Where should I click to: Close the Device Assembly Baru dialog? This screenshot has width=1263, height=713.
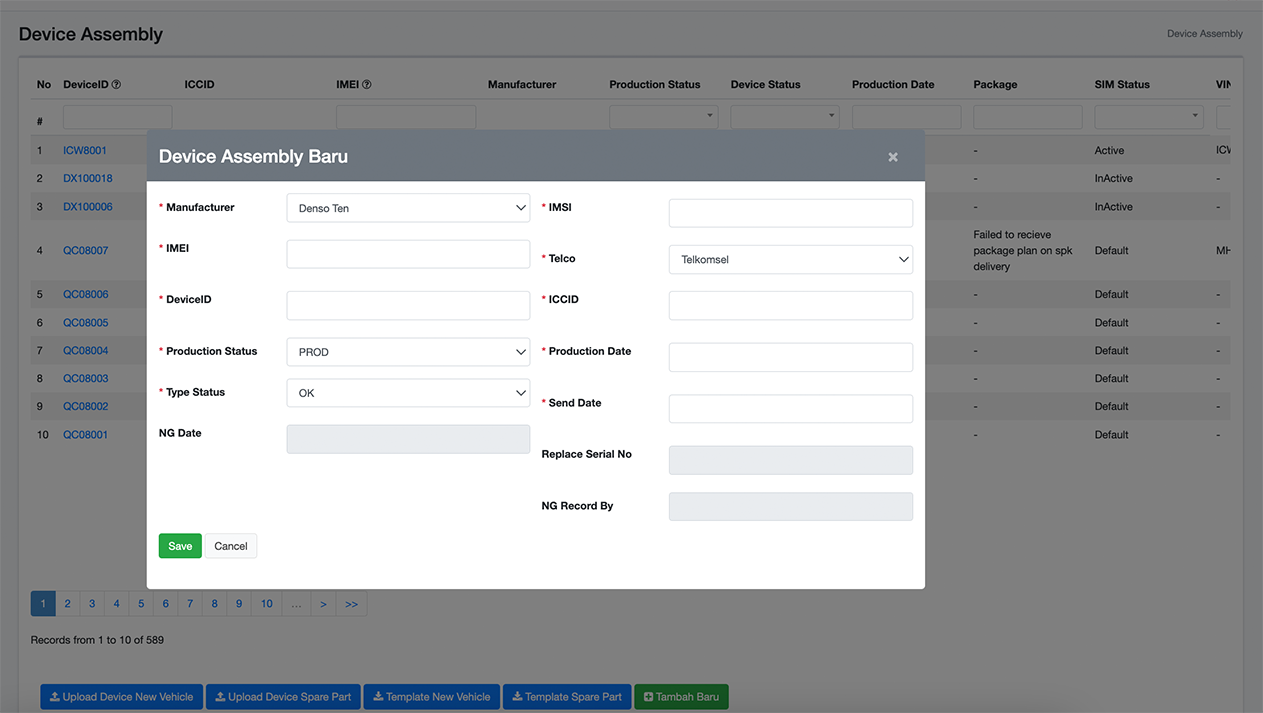pyautogui.click(x=893, y=157)
